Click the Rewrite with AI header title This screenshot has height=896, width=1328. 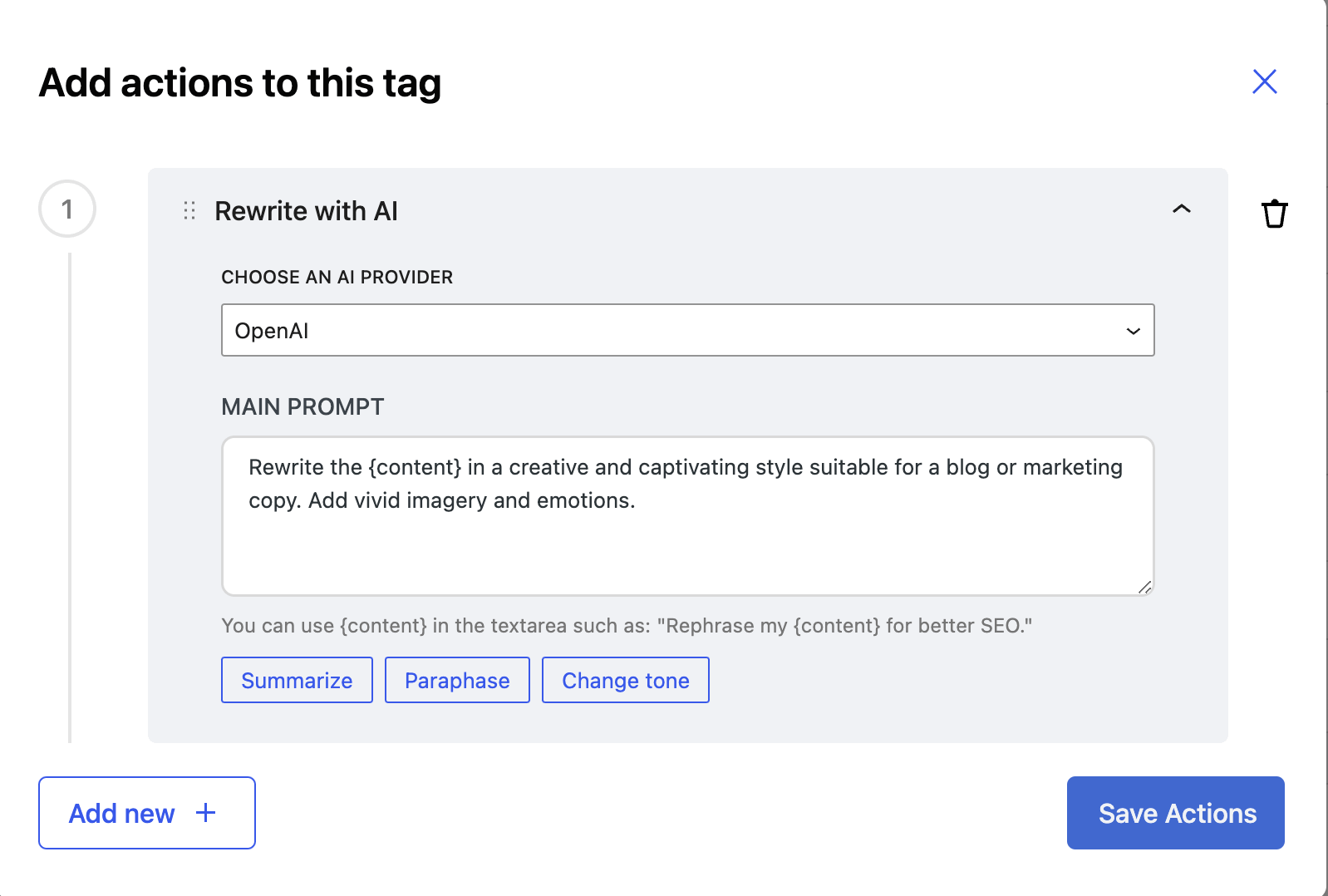[x=306, y=211]
